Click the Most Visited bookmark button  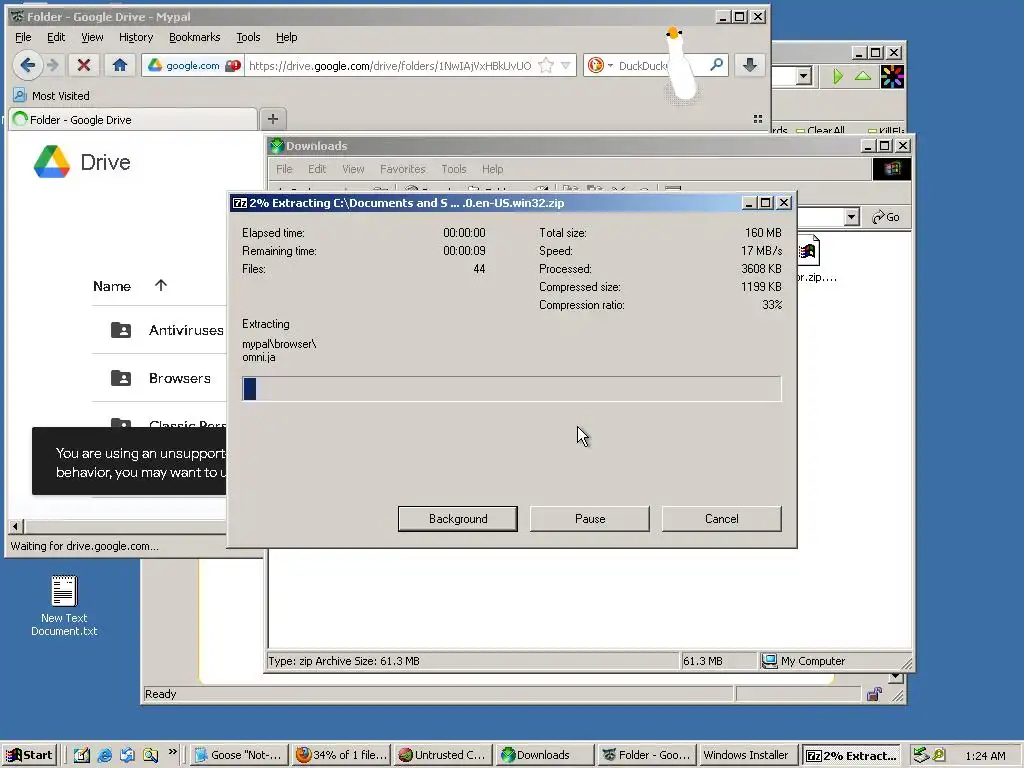pos(52,95)
